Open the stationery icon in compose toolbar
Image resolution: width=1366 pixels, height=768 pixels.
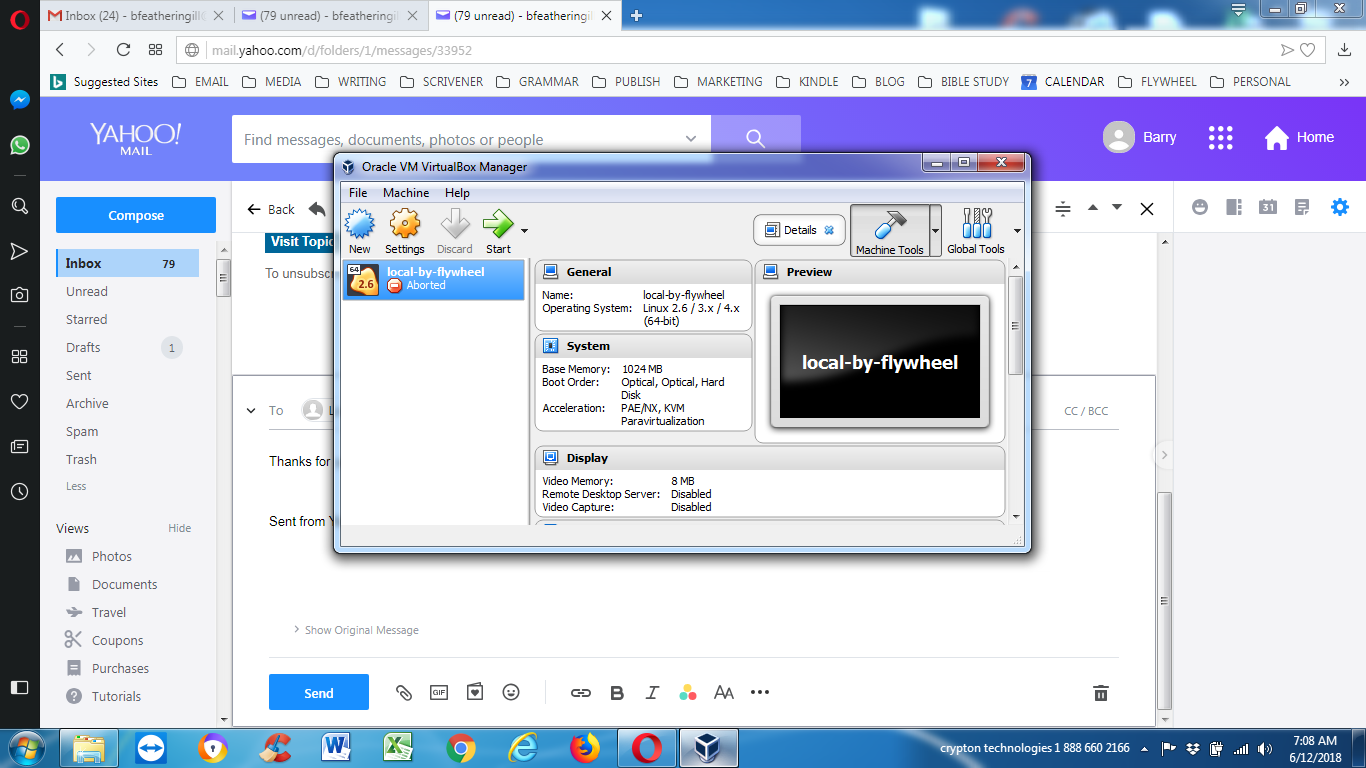[475, 692]
